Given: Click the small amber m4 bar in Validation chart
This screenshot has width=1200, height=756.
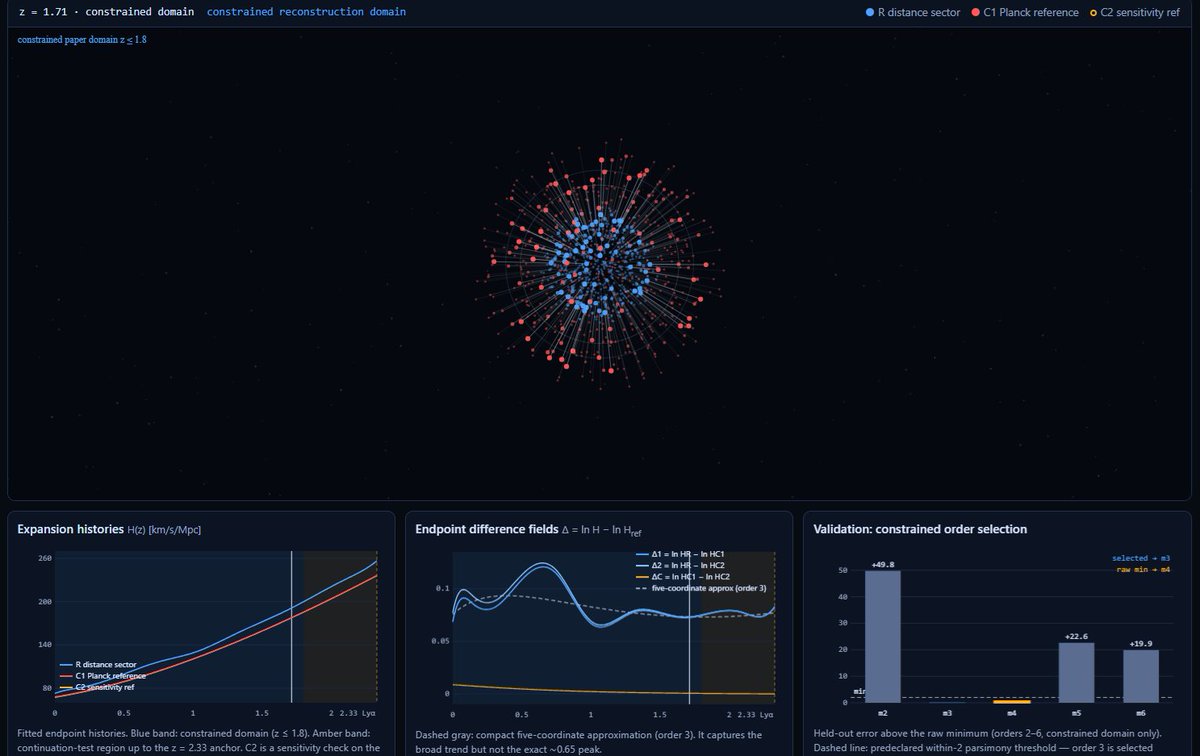Looking at the screenshot, I should pyautogui.click(x=1012, y=702).
